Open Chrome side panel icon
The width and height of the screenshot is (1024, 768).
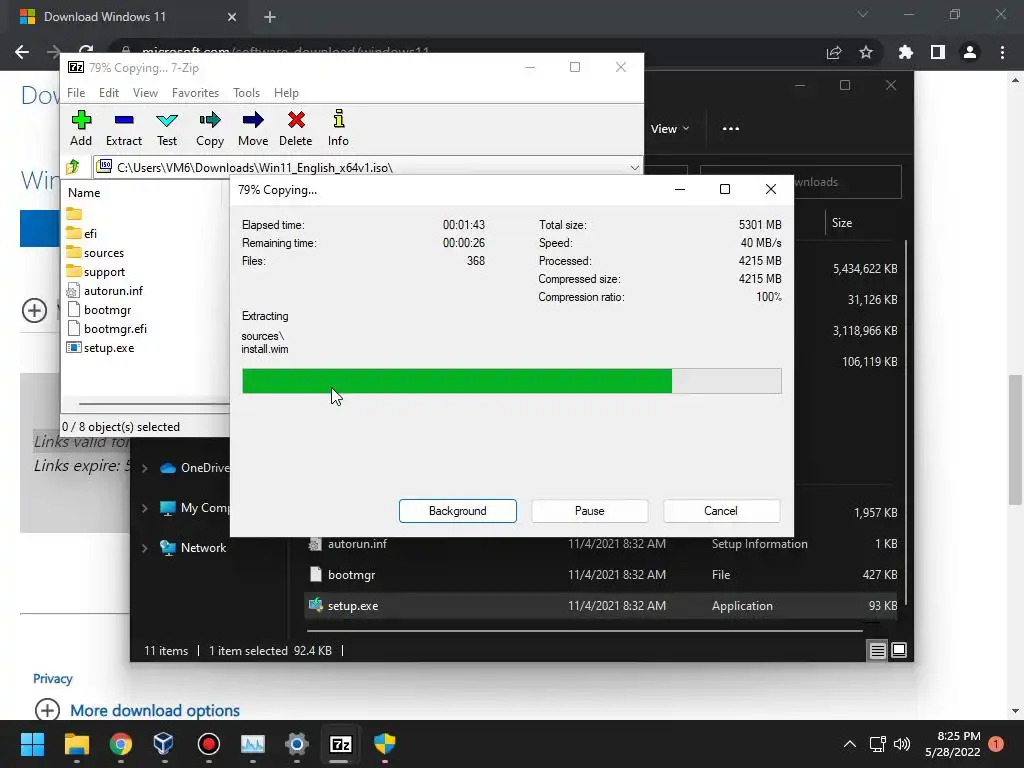tap(938, 52)
